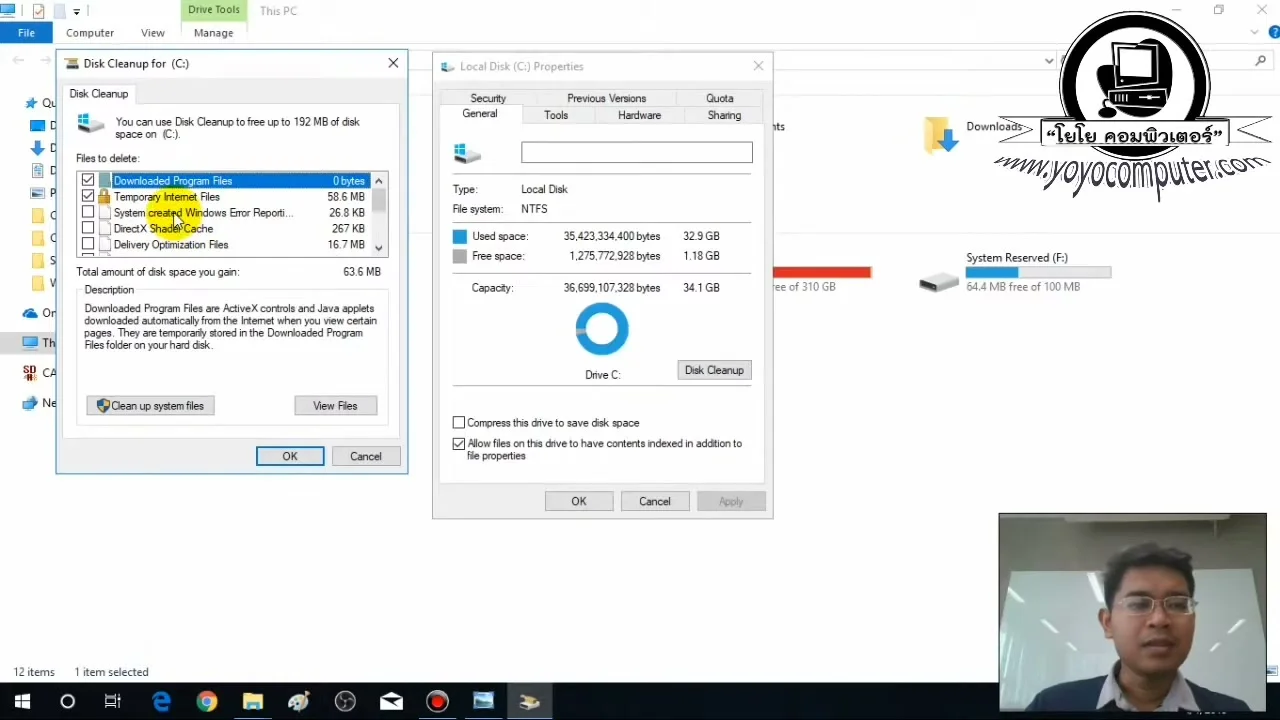Image resolution: width=1280 pixels, height=720 pixels.
Task: Open File Explorer from the taskbar
Action: (252, 701)
